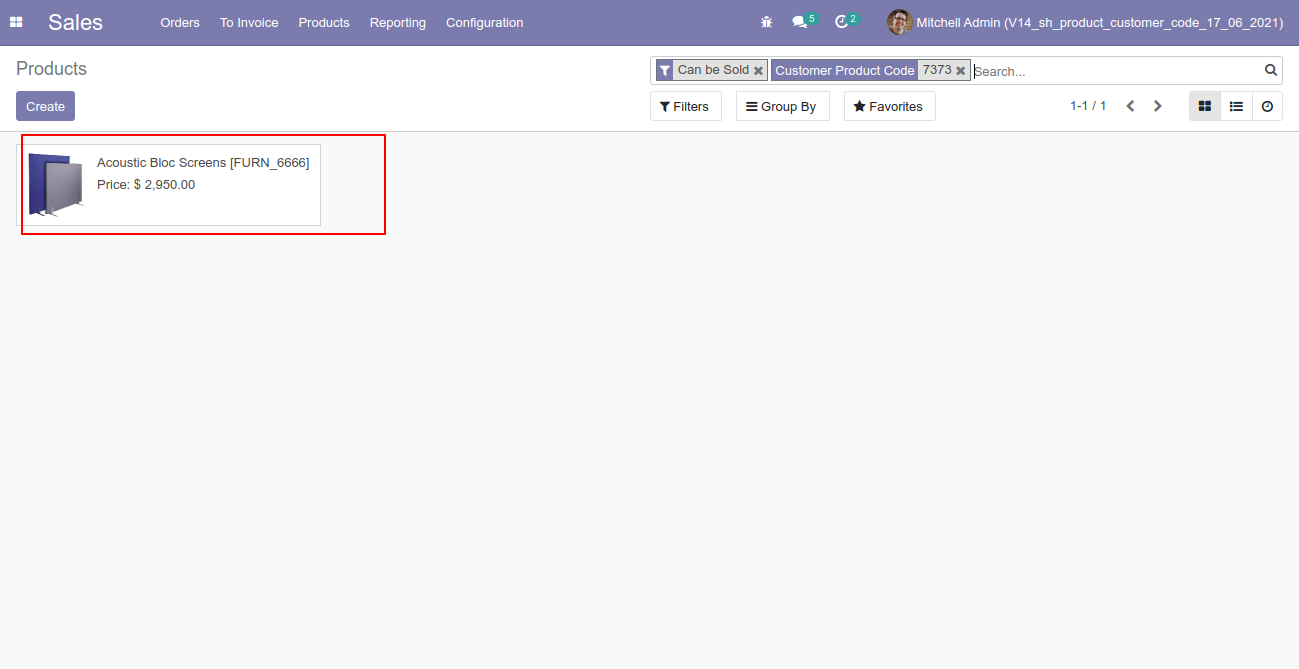The height and width of the screenshot is (669, 1299).
Task: Click the debug bug icon
Action: [x=767, y=22]
